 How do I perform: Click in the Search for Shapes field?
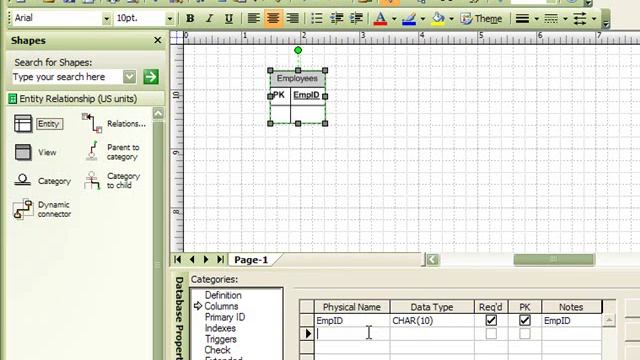(x=67, y=77)
